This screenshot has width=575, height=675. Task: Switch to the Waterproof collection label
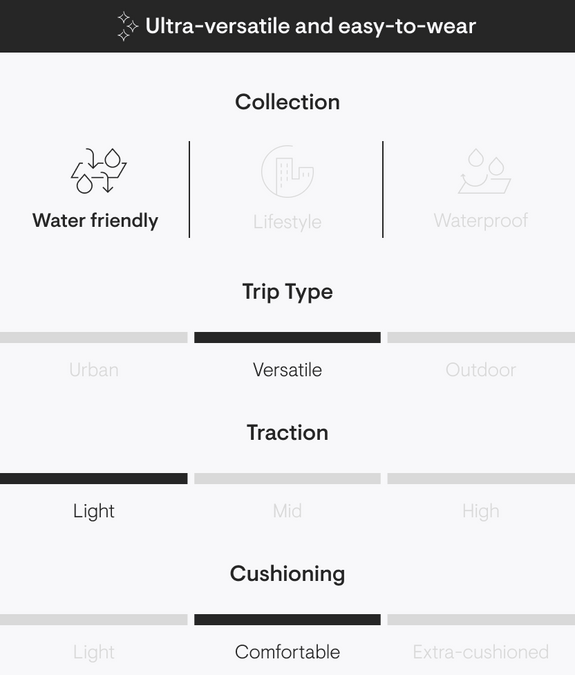coord(481,221)
